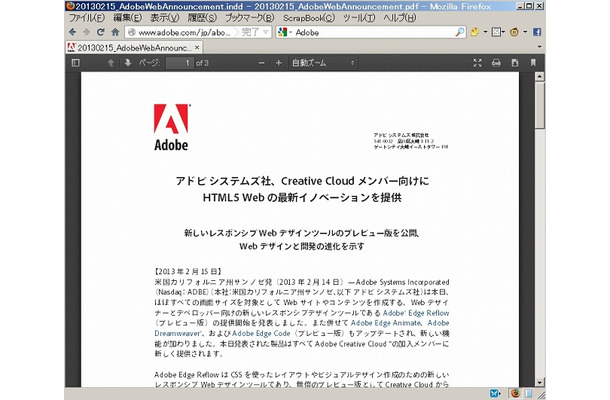Click the date text 【2013年2月15日】

point(188,272)
